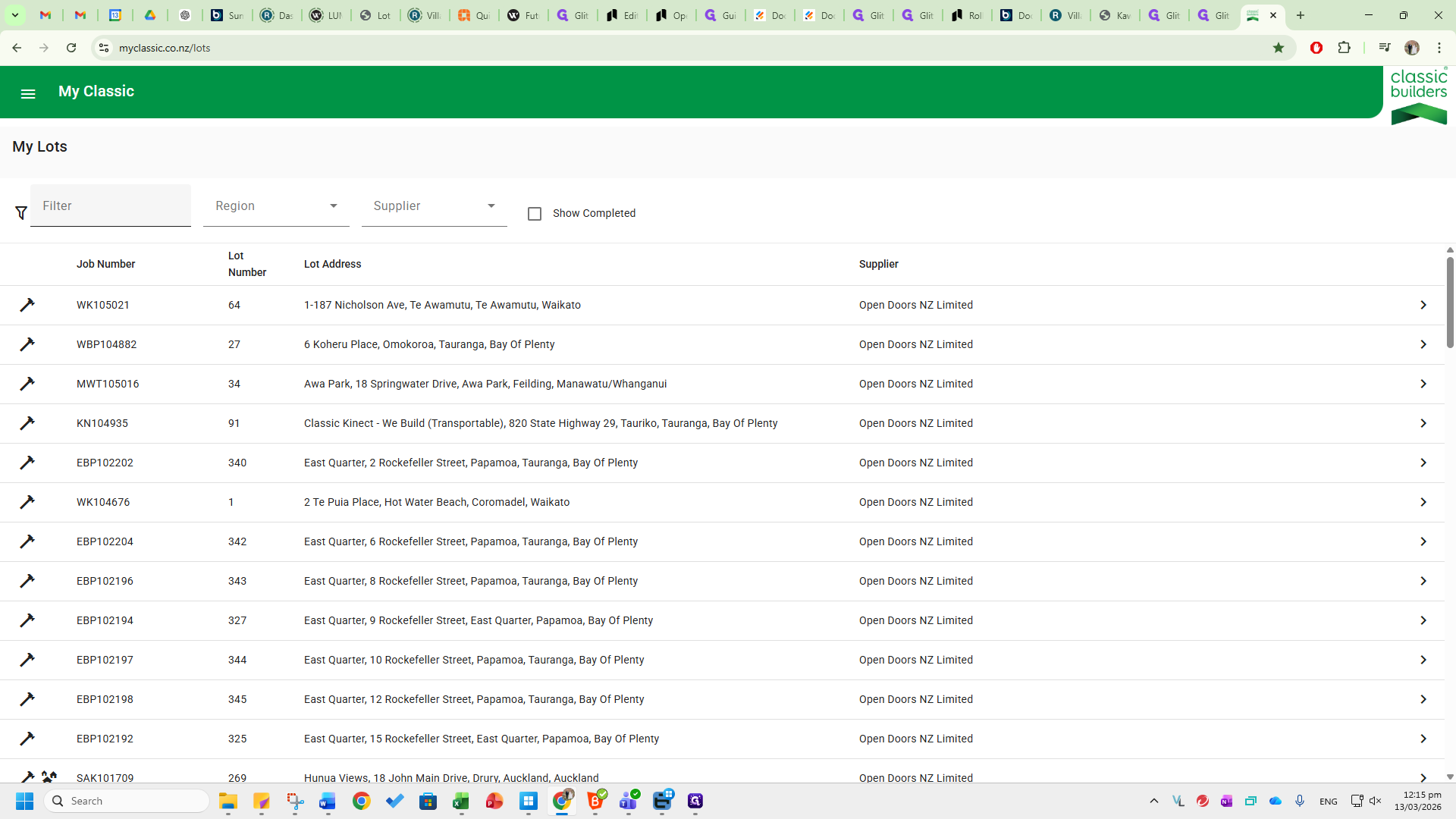Image resolution: width=1456 pixels, height=819 pixels.
Task: Switch to the Kav browser tab
Action: click(x=1115, y=15)
